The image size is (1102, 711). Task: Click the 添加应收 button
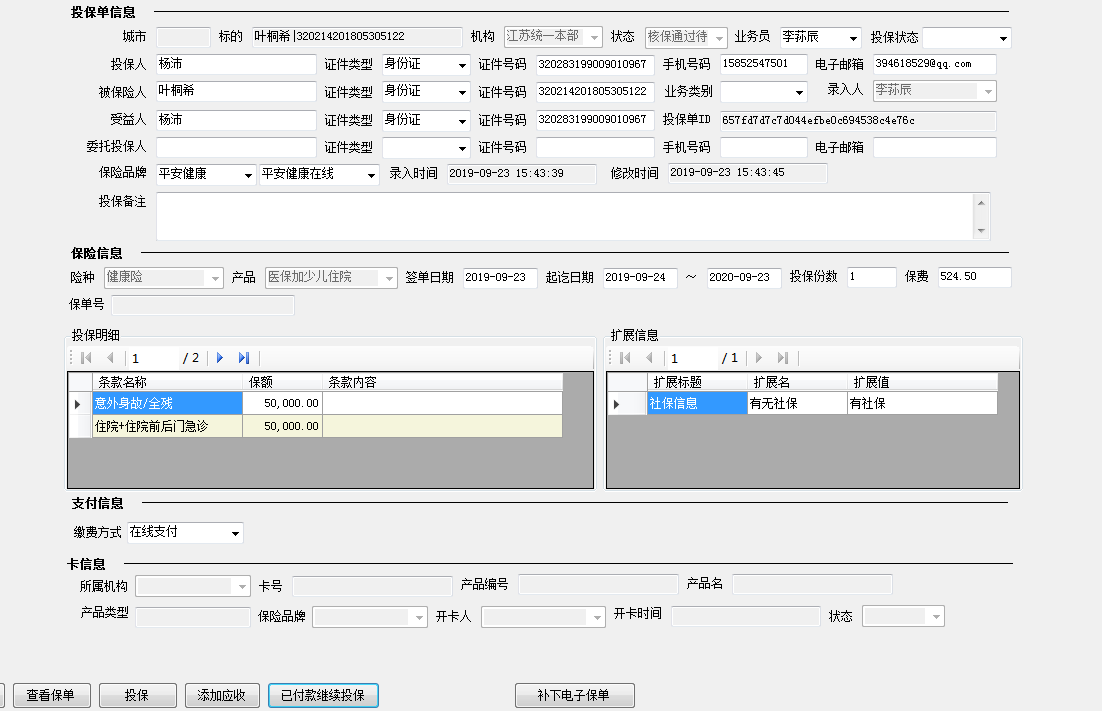click(x=222, y=695)
